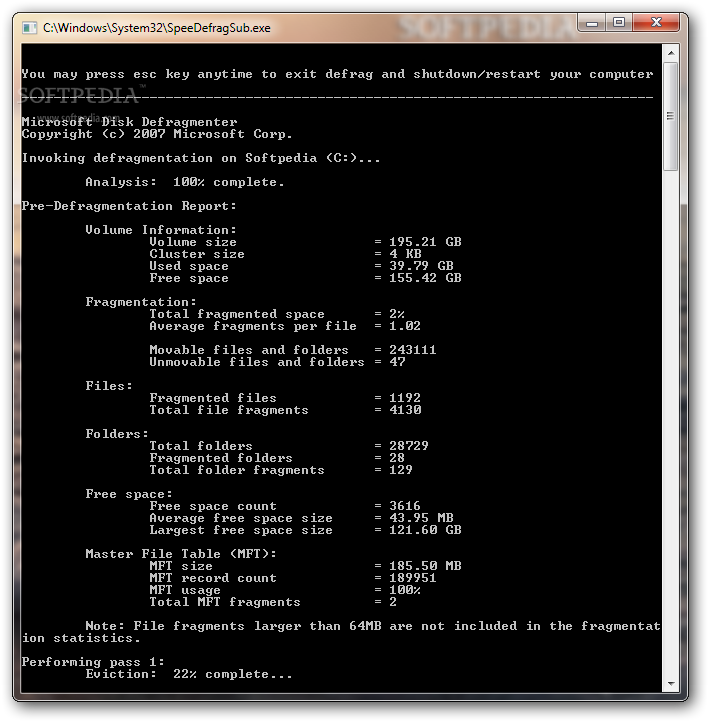Screen dimensions: 709x722
Task: Click the Used space value 39.79 GB
Action: coord(421,266)
